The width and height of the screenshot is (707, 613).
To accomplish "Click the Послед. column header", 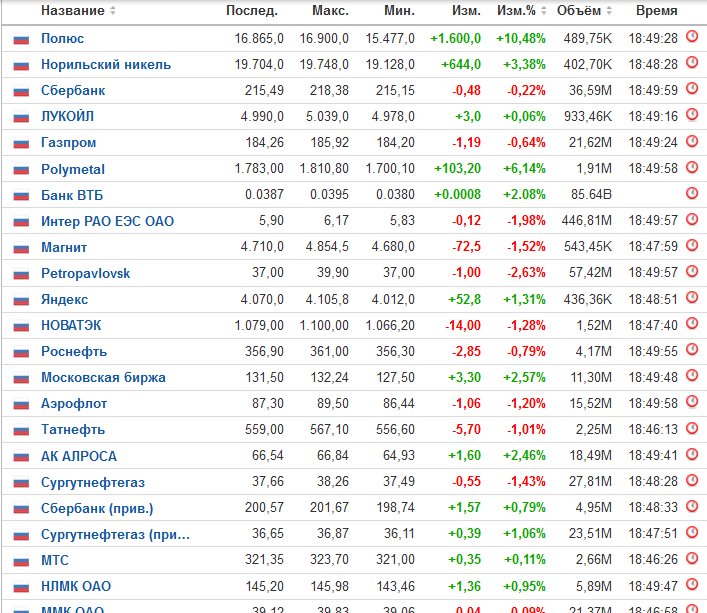I will (252, 11).
